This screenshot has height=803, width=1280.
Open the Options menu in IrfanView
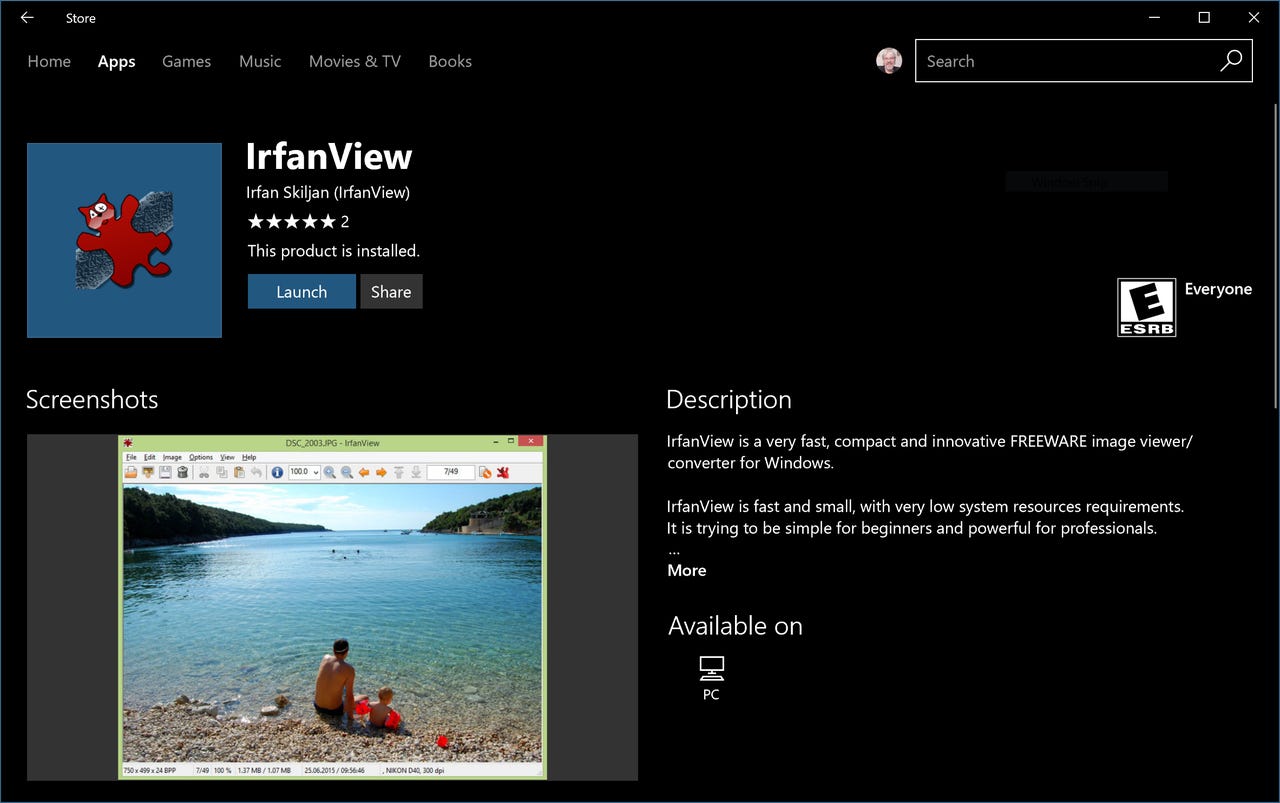[199, 457]
